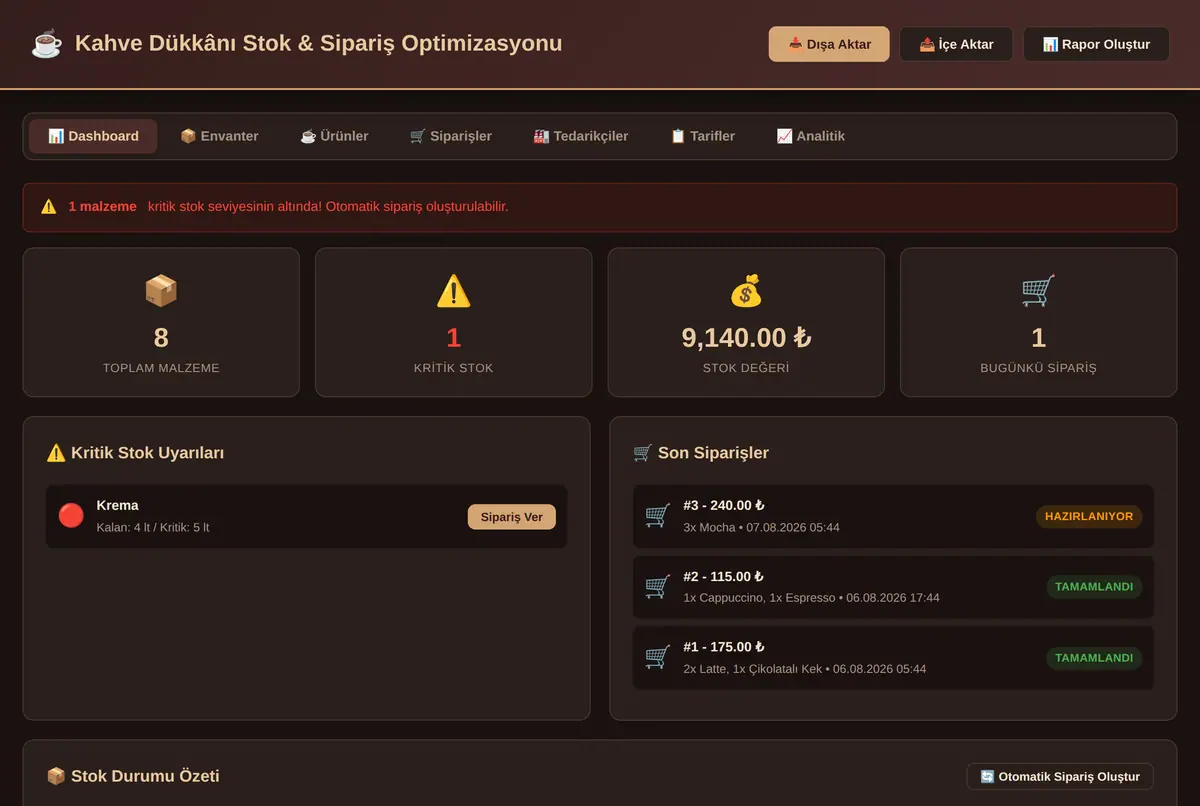Click the TAMAMLANDI badge of order #1
Image resolution: width=1200 pixels, height=806 pixels.
1094,658
